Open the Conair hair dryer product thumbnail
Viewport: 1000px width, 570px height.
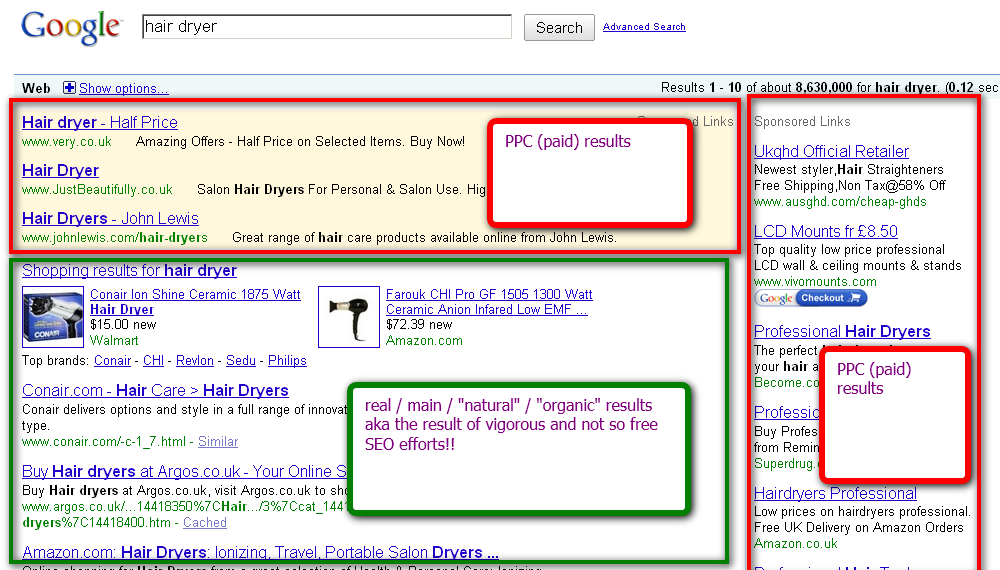(x=53, y=316)
